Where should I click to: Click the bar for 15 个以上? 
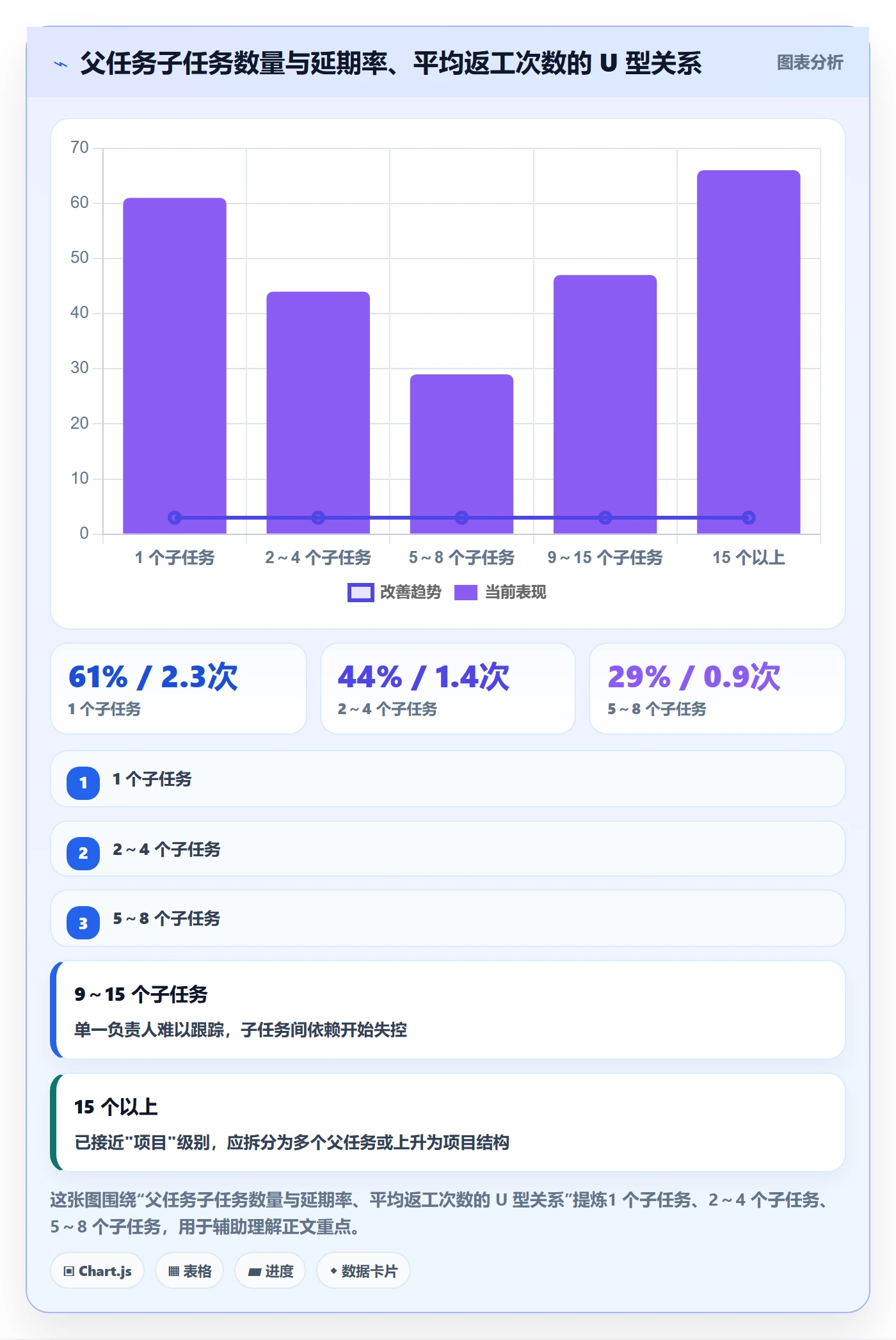pyautogui.click(x=748, y=351)
